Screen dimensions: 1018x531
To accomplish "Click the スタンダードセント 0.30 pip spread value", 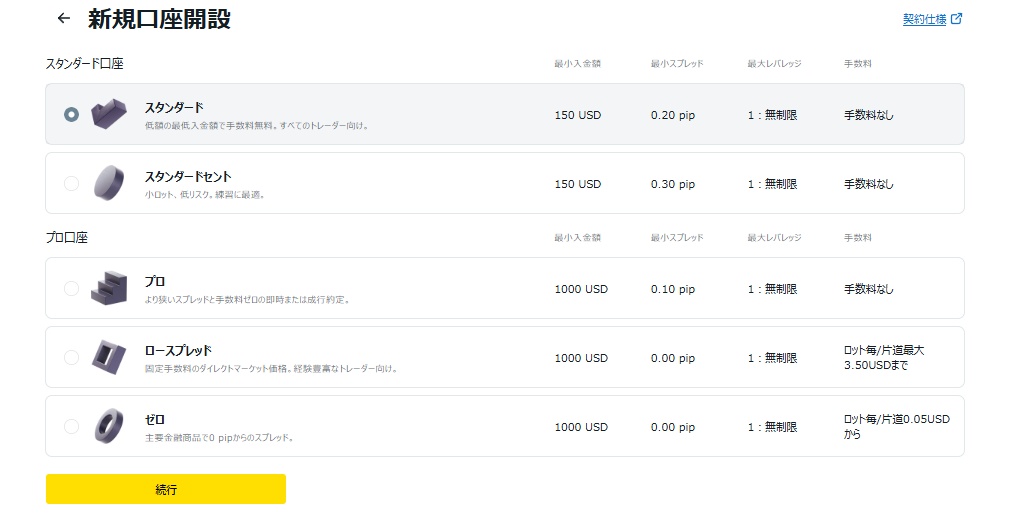I will 672,184.
